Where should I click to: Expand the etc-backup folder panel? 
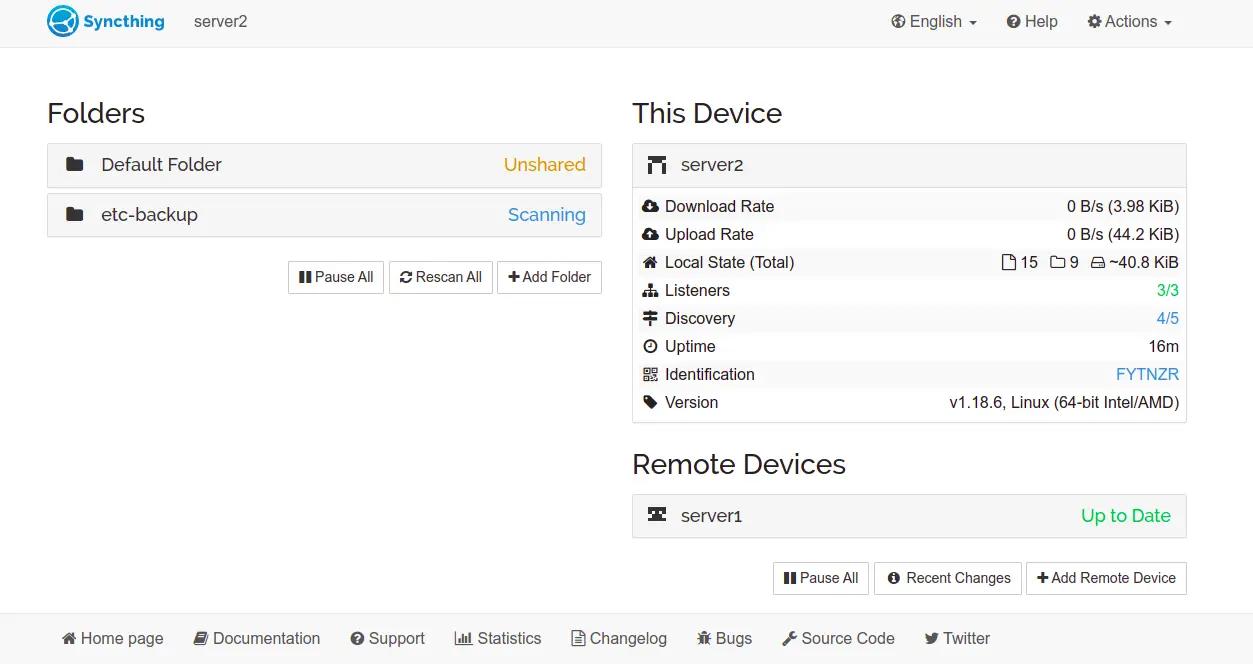point(324,215)
